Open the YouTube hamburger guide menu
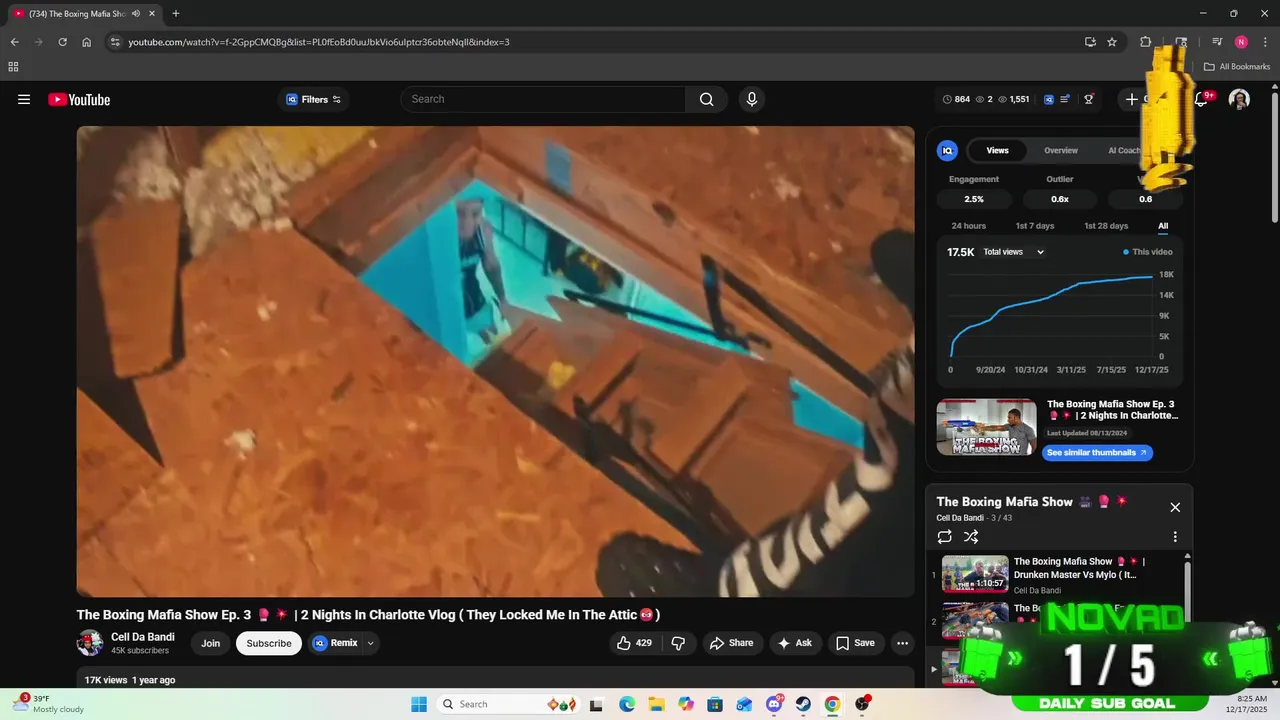 coord(24,99)
